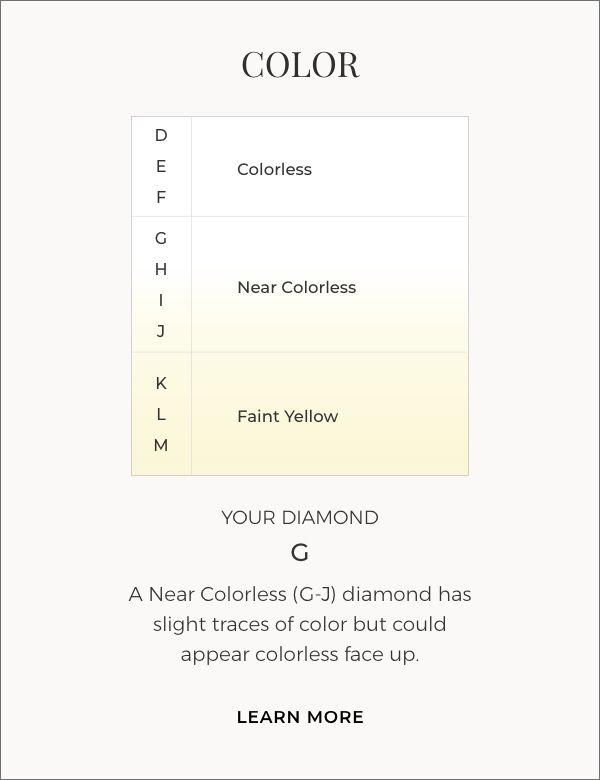Click the LEARN MORE link
600x780 pixels.
tap(300, 717)
